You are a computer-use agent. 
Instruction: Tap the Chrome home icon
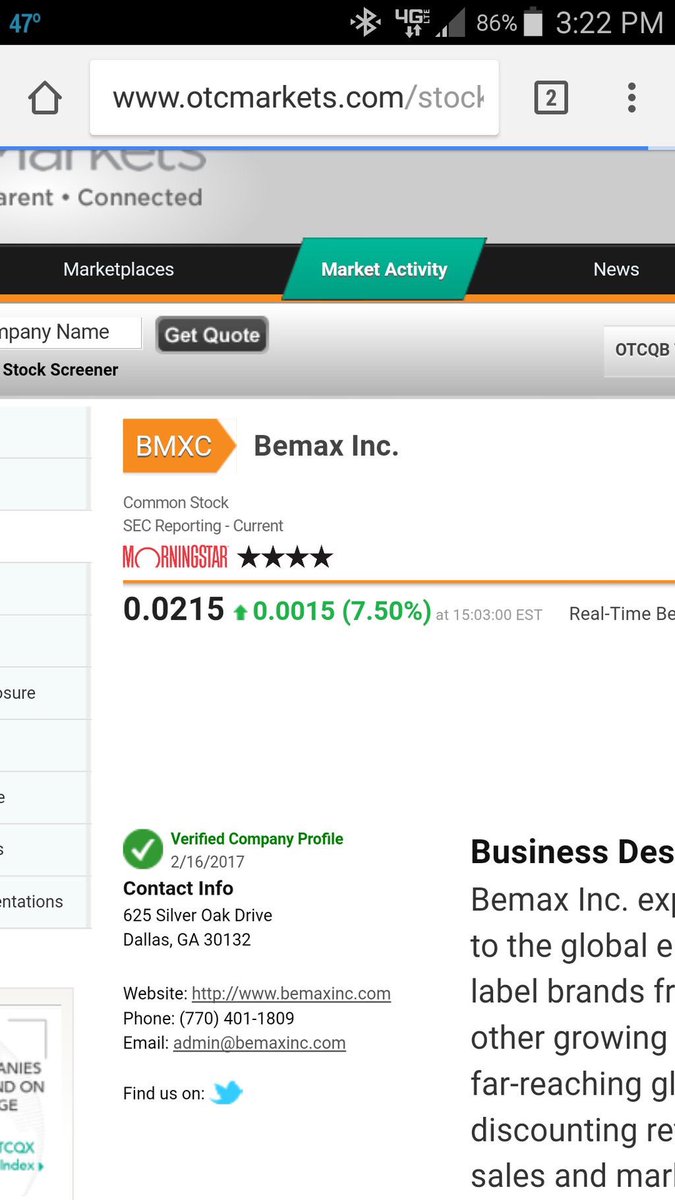[x=45, y=98]
